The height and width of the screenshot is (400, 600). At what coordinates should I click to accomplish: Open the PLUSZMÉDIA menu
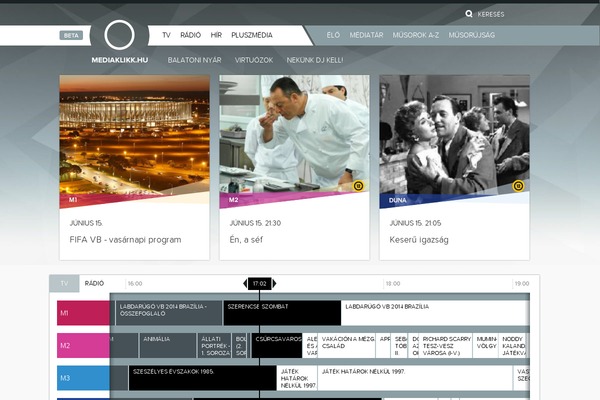pos(252,35)
